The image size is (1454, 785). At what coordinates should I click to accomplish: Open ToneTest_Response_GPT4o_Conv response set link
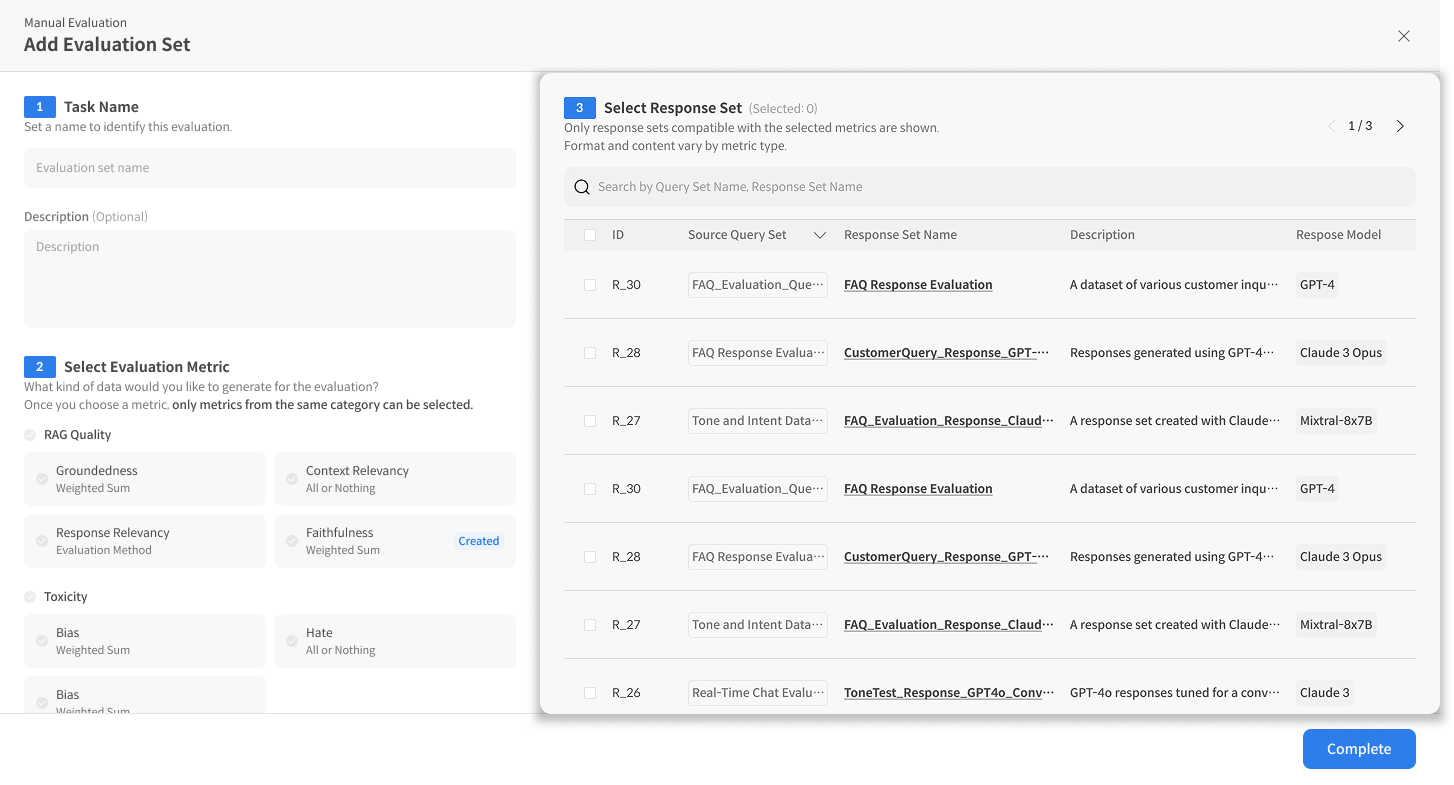948,693
